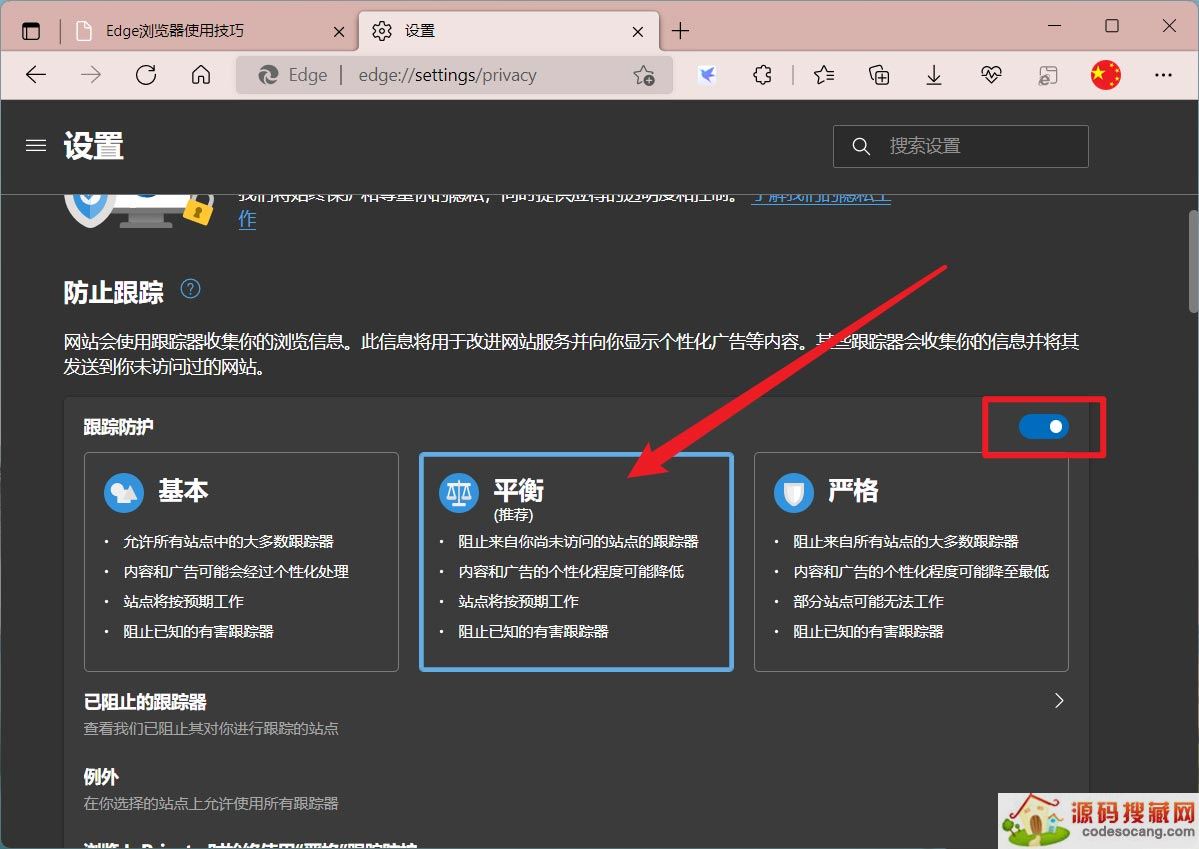The width and height of the screenshot is (1199, 849).
Task: Click the browser Back arrow button
Action: (36, 75)
